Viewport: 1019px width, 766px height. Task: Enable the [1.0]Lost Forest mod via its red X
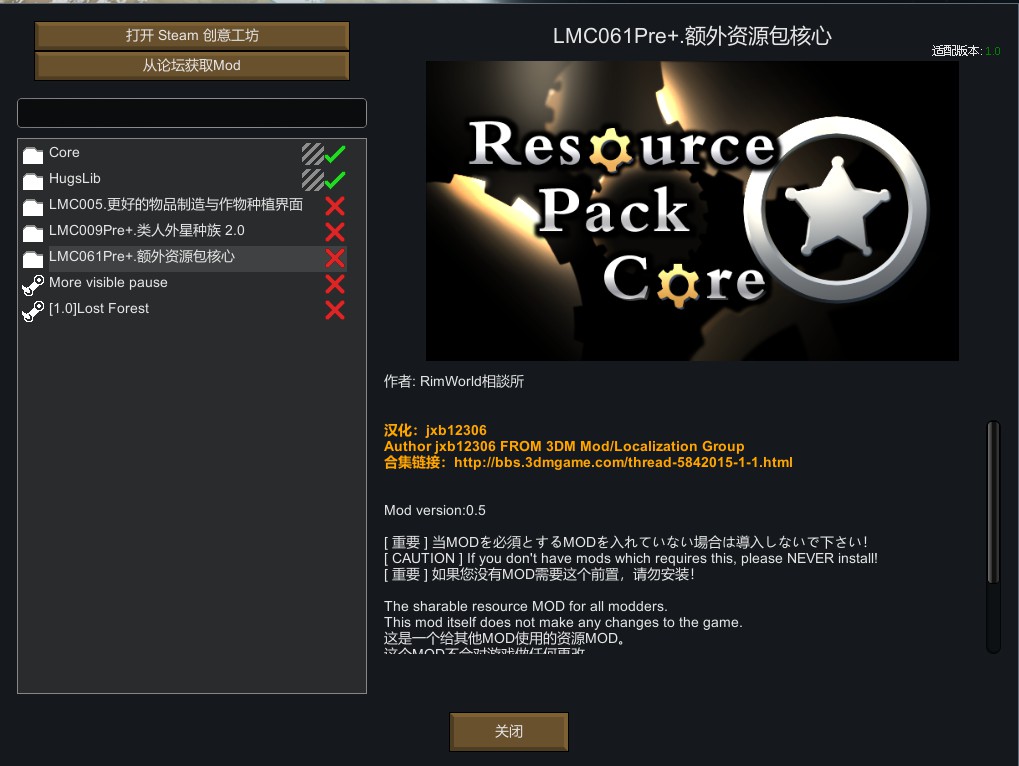[x=335, y=309]
